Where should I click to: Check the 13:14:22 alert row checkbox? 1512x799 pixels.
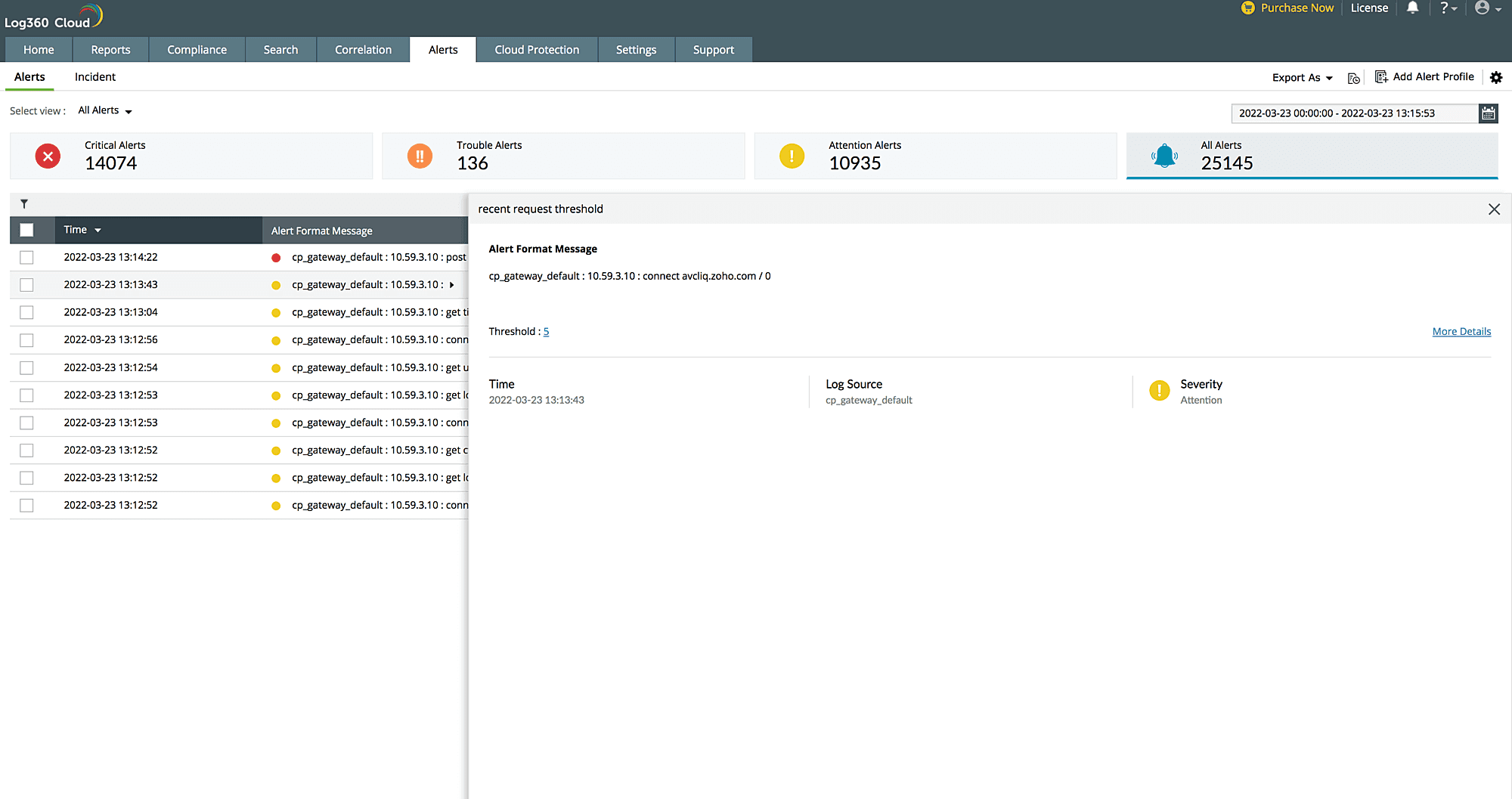26,258
